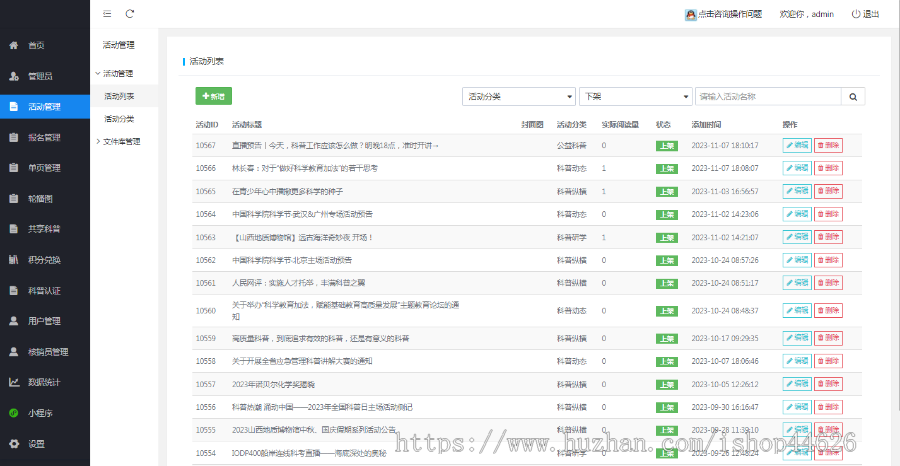Edit activity 10566

797,169
